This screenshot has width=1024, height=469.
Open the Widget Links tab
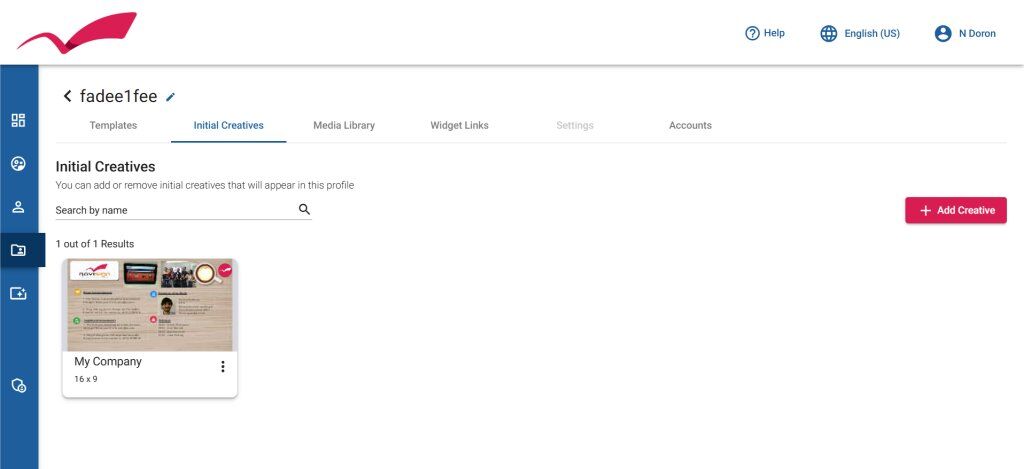tap(459, 125)
